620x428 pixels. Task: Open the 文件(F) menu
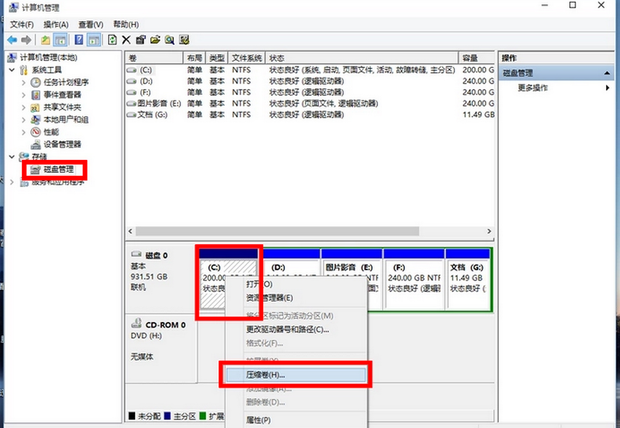pos(22,25)
